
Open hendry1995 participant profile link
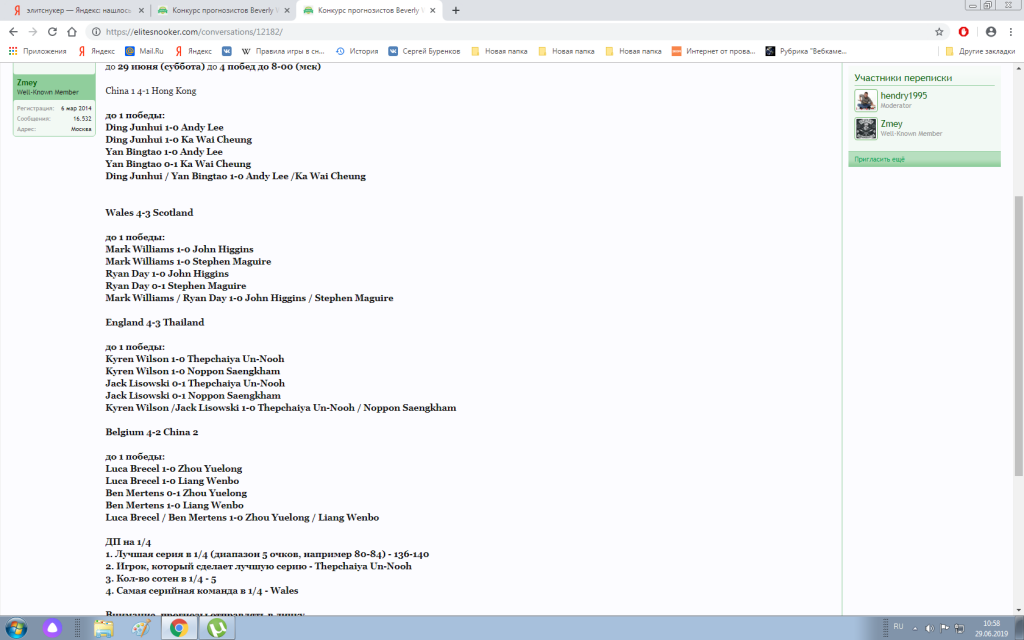(904, 95)
